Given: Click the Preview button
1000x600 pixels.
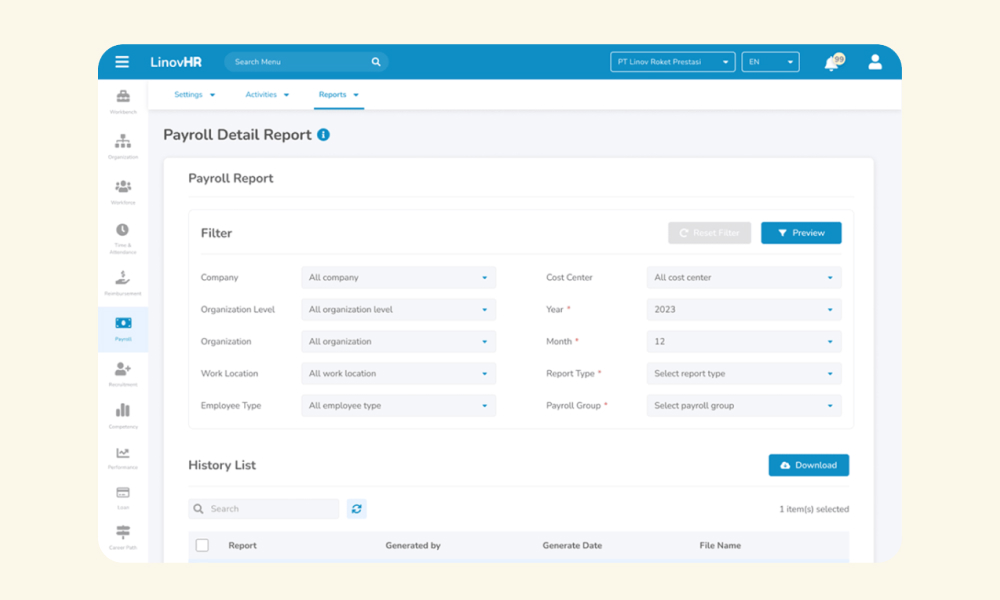Looking at the screenshot, I should (801, 233).
